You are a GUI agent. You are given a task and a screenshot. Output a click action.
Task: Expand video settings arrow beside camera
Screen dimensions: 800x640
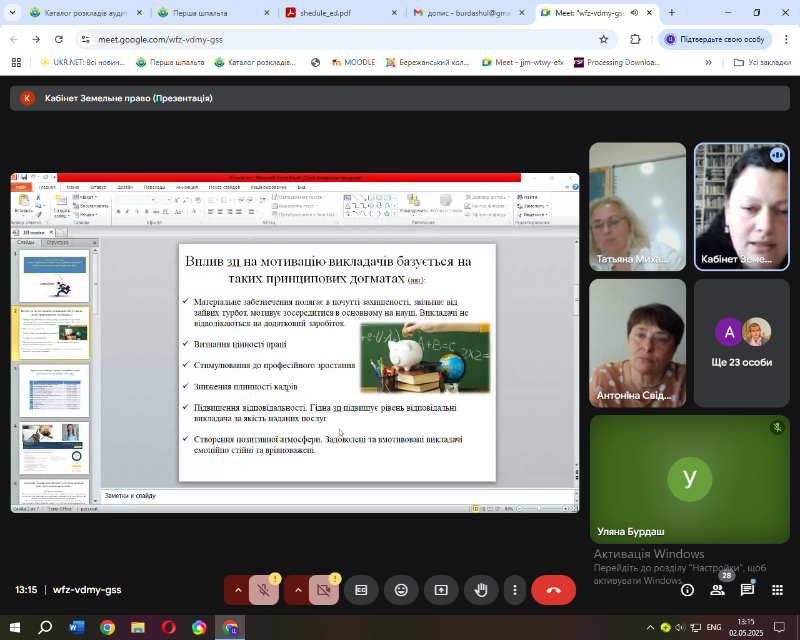pyautogui.click(x=298, y=590)
